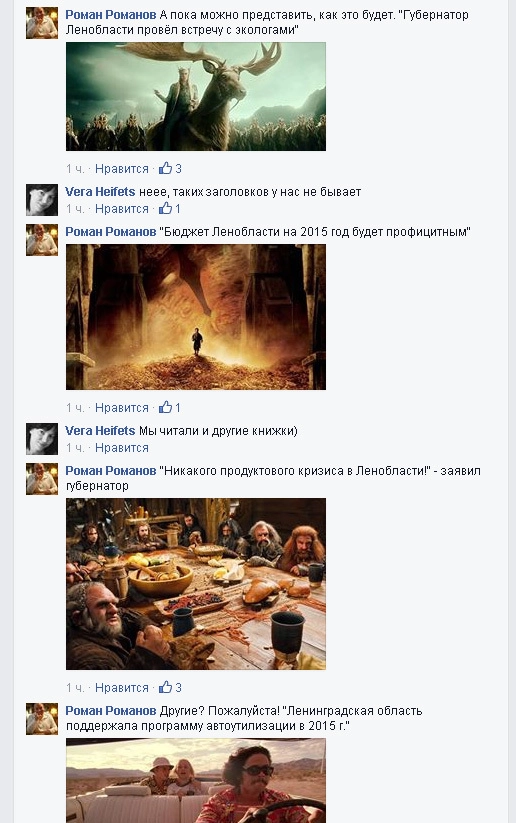
Task: Click the '1 ч.' timestamp under the dwarves image
Action: [75, 687]
